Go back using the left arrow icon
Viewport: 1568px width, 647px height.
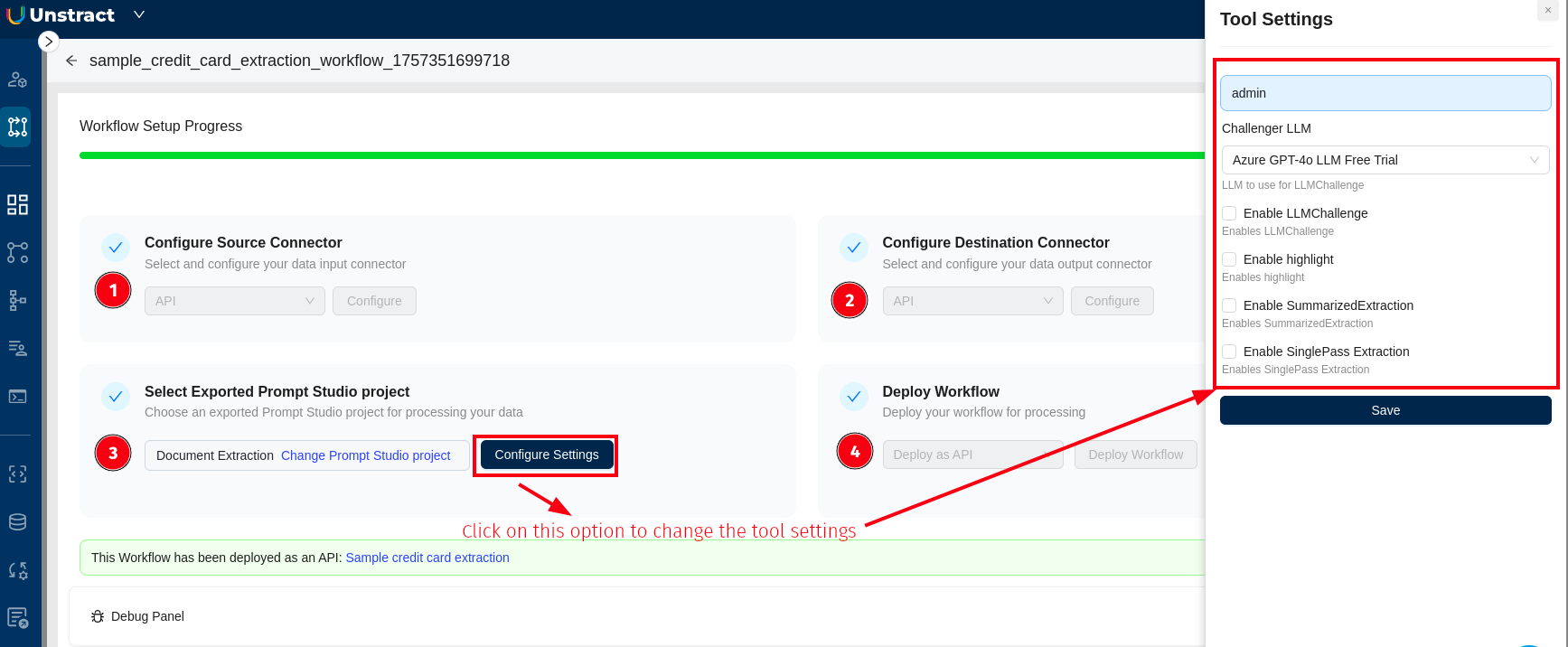click(x=71, y=61)
